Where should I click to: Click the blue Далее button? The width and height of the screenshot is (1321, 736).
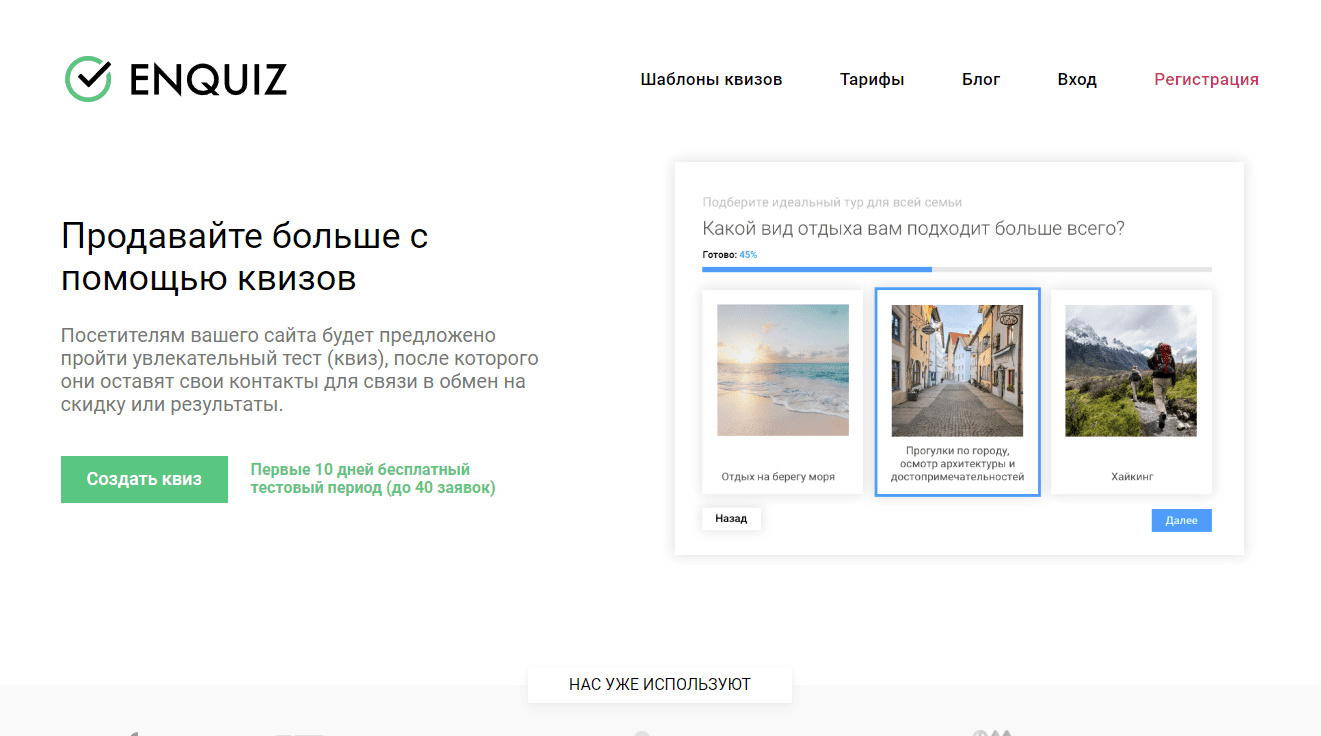coord(1181,520)
